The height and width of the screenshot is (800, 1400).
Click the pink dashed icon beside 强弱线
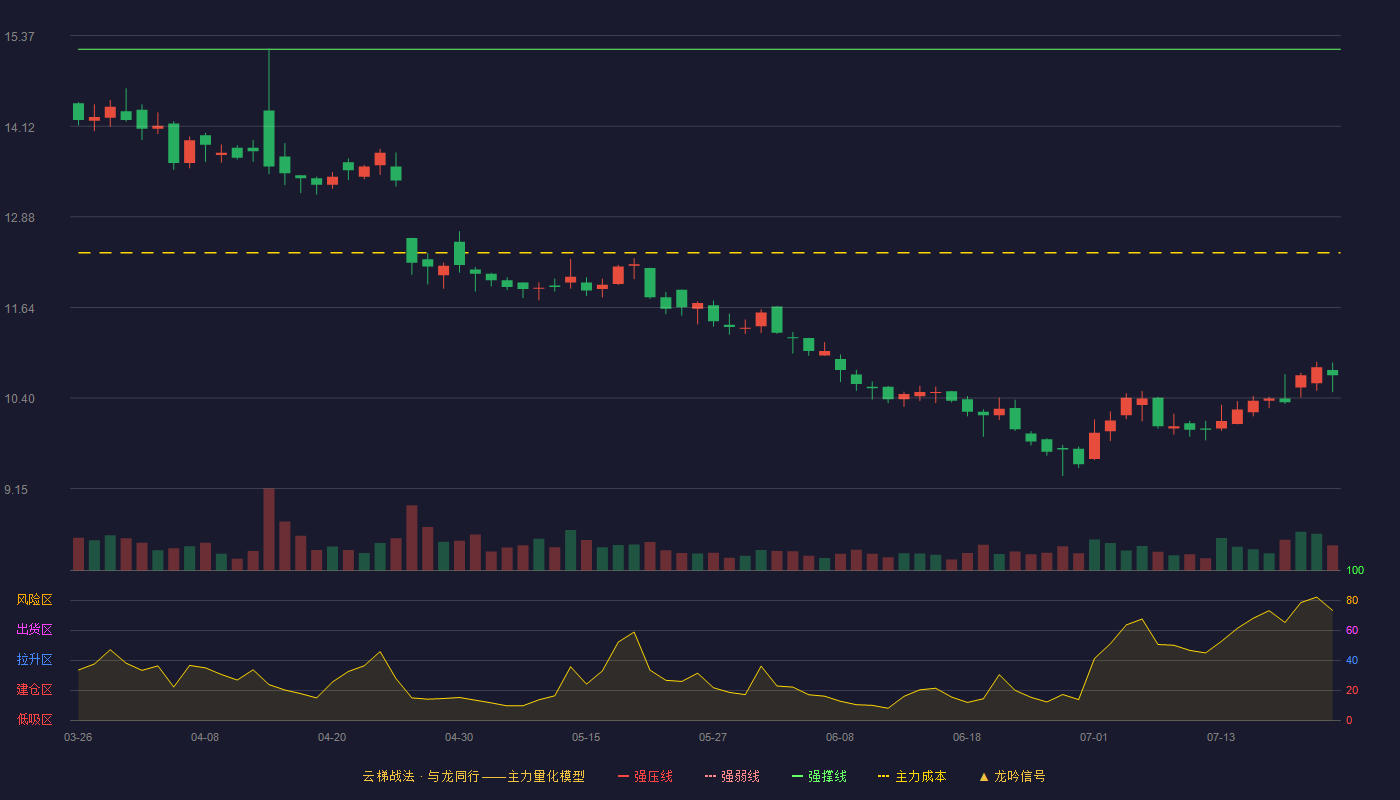click(711, 776)
